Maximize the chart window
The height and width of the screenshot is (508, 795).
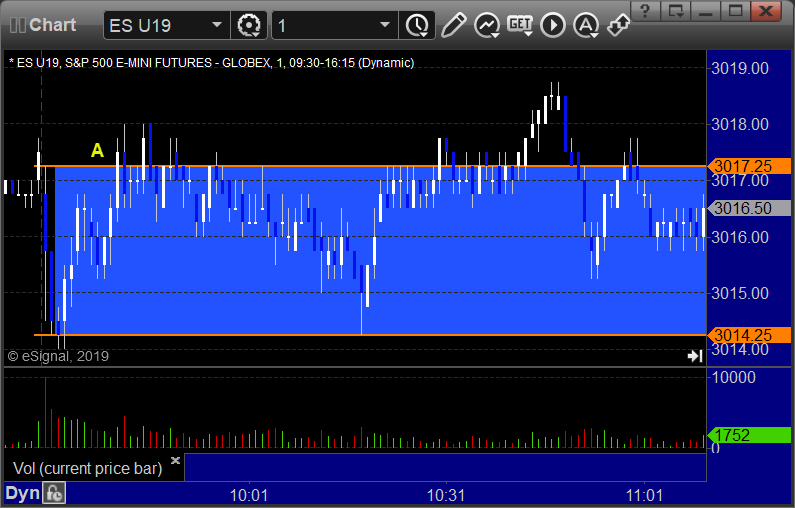(x=736, y=10)
